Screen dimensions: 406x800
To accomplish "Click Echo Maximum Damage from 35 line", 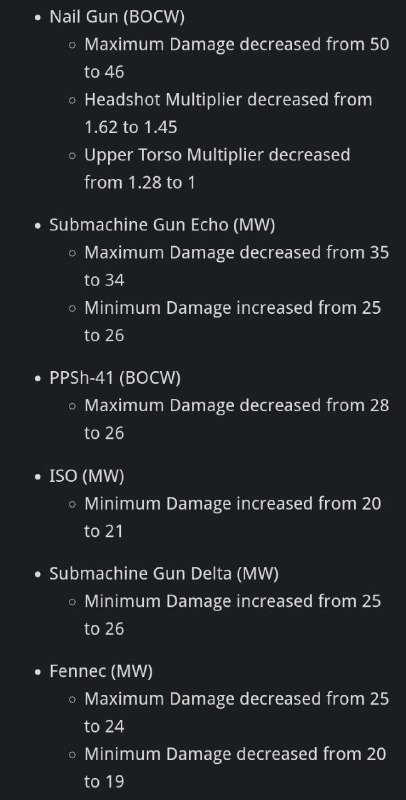I will 237,266.
